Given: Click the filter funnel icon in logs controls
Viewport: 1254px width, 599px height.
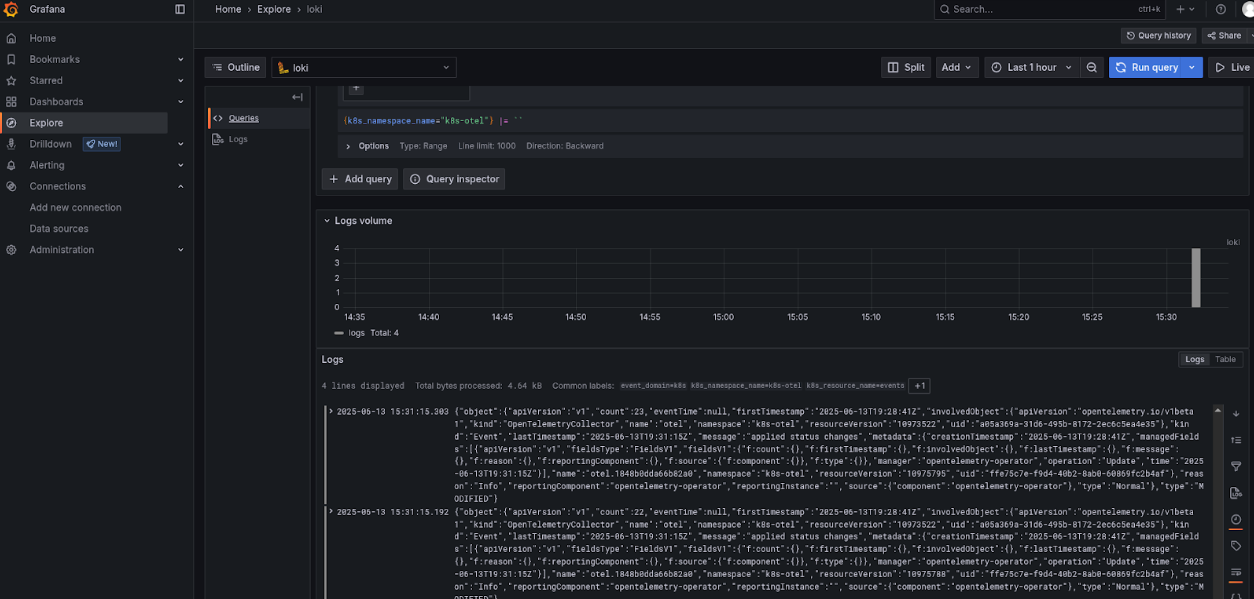Looking at the screenshot, I should tap(1236, 466).
